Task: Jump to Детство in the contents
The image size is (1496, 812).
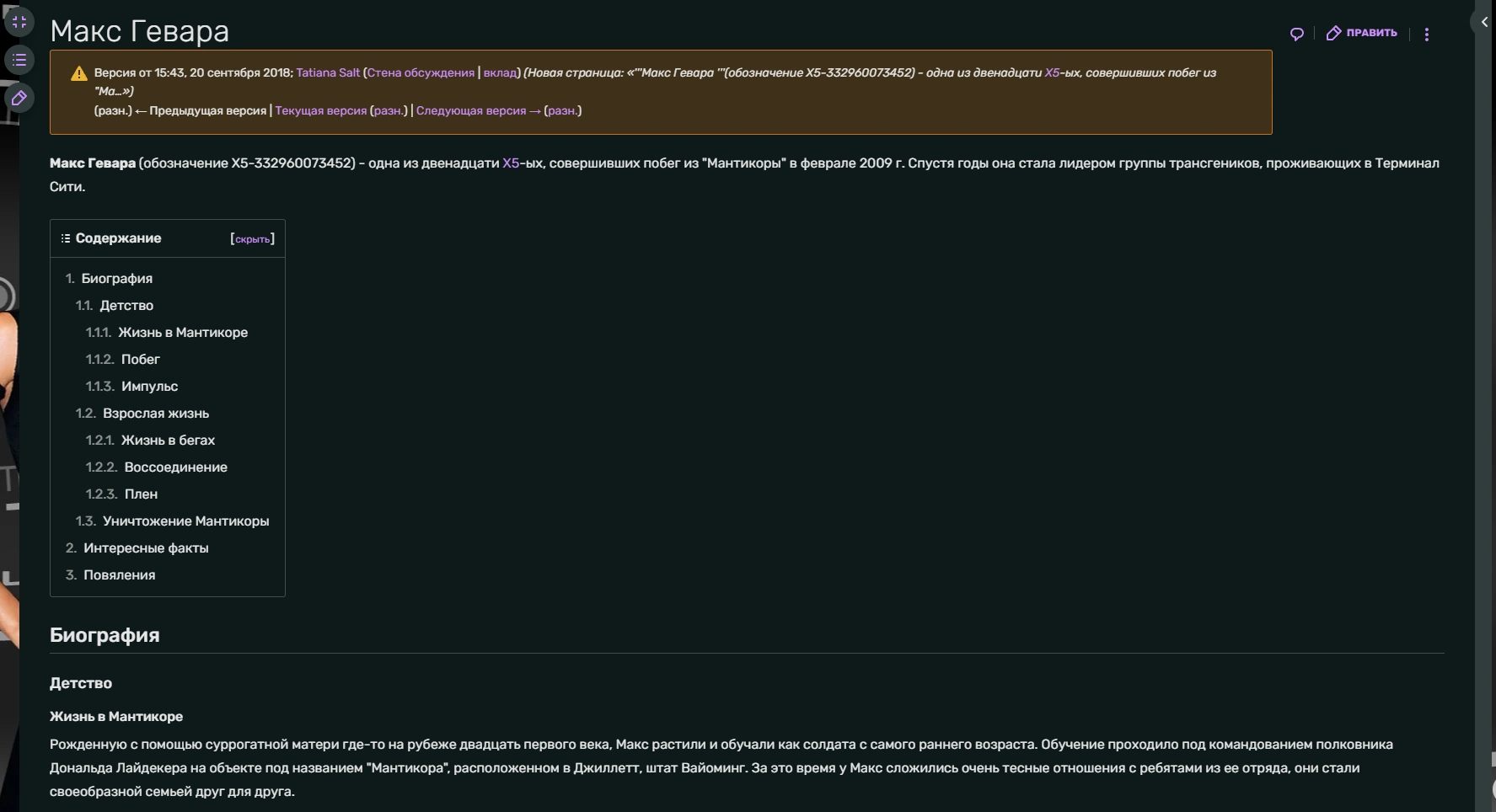Action: click(126, 305)
